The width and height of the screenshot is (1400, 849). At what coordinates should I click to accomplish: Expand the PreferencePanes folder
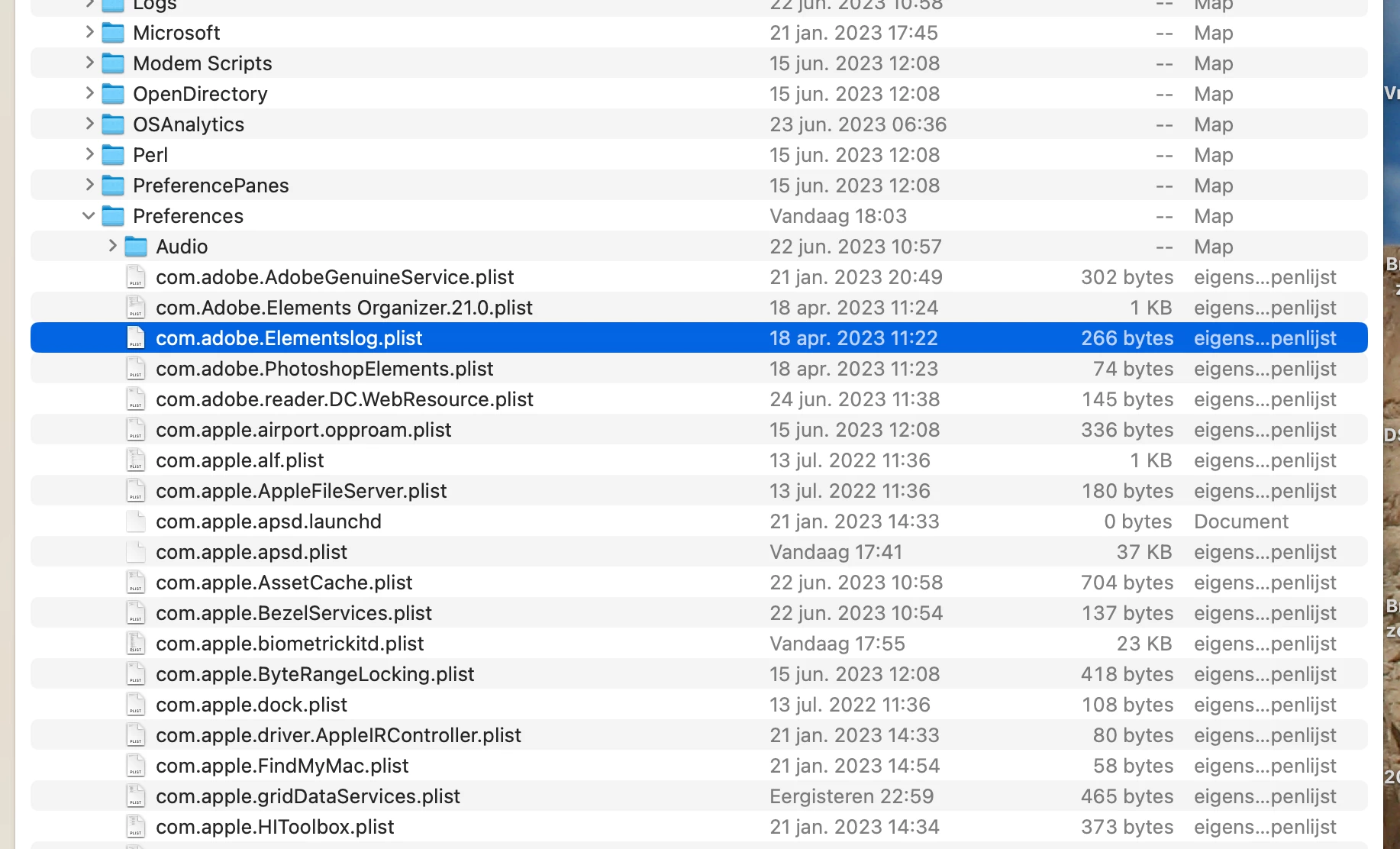(x=89, y=185)
